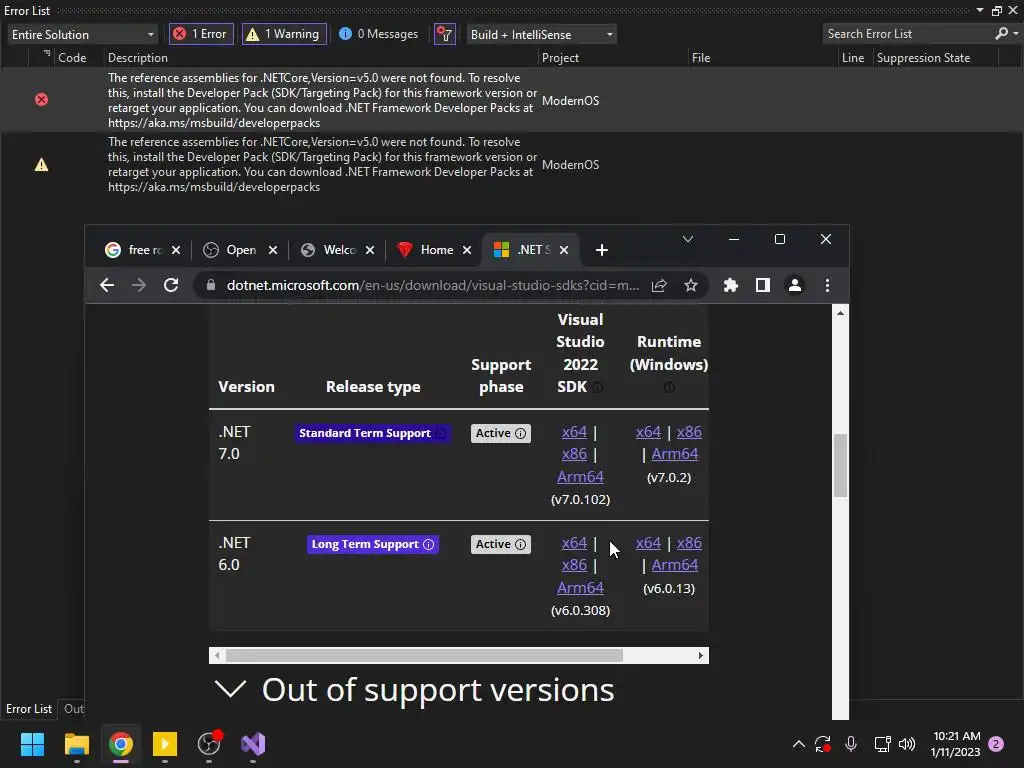This screenshot has height=768, width=1024.
Task: Close the 'Home' browser tab
Action: (467, 250)
